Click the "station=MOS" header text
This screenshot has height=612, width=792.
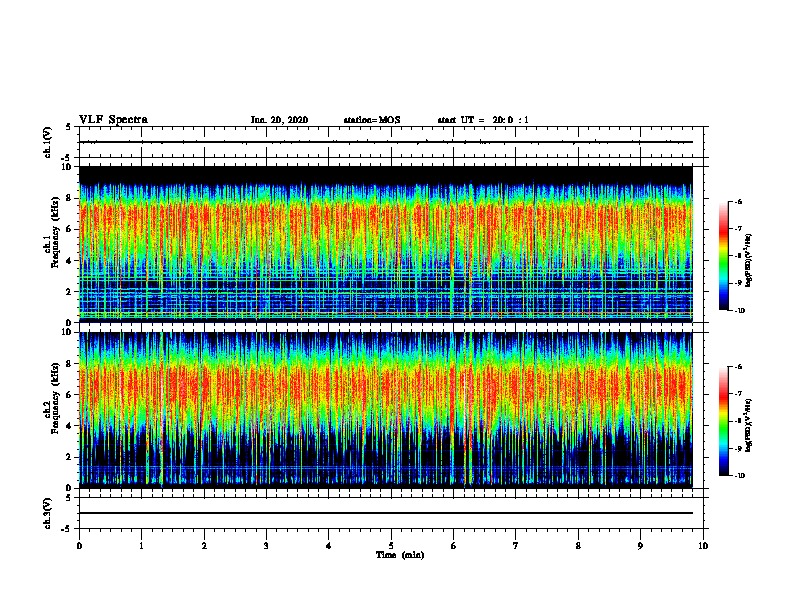372,120
